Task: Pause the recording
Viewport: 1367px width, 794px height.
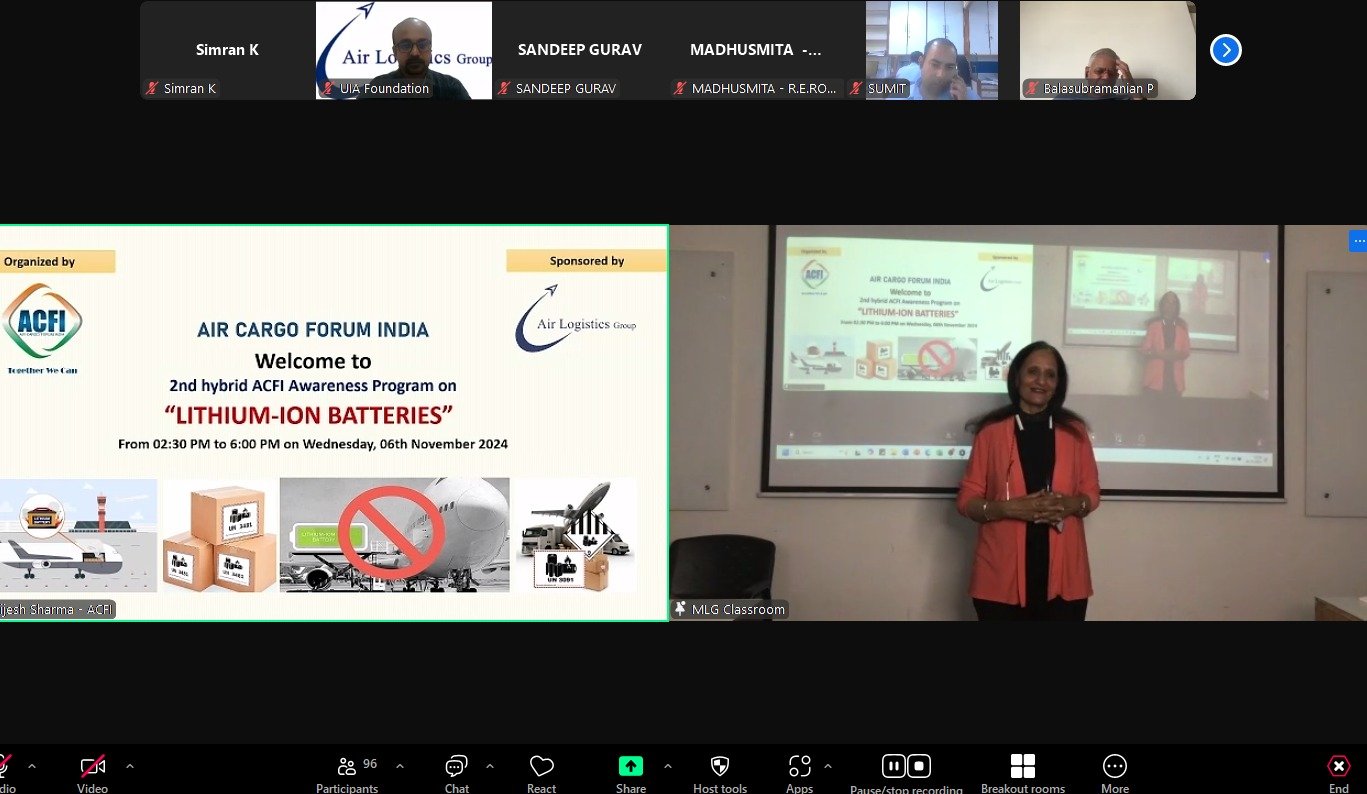Action: point(893,766)
